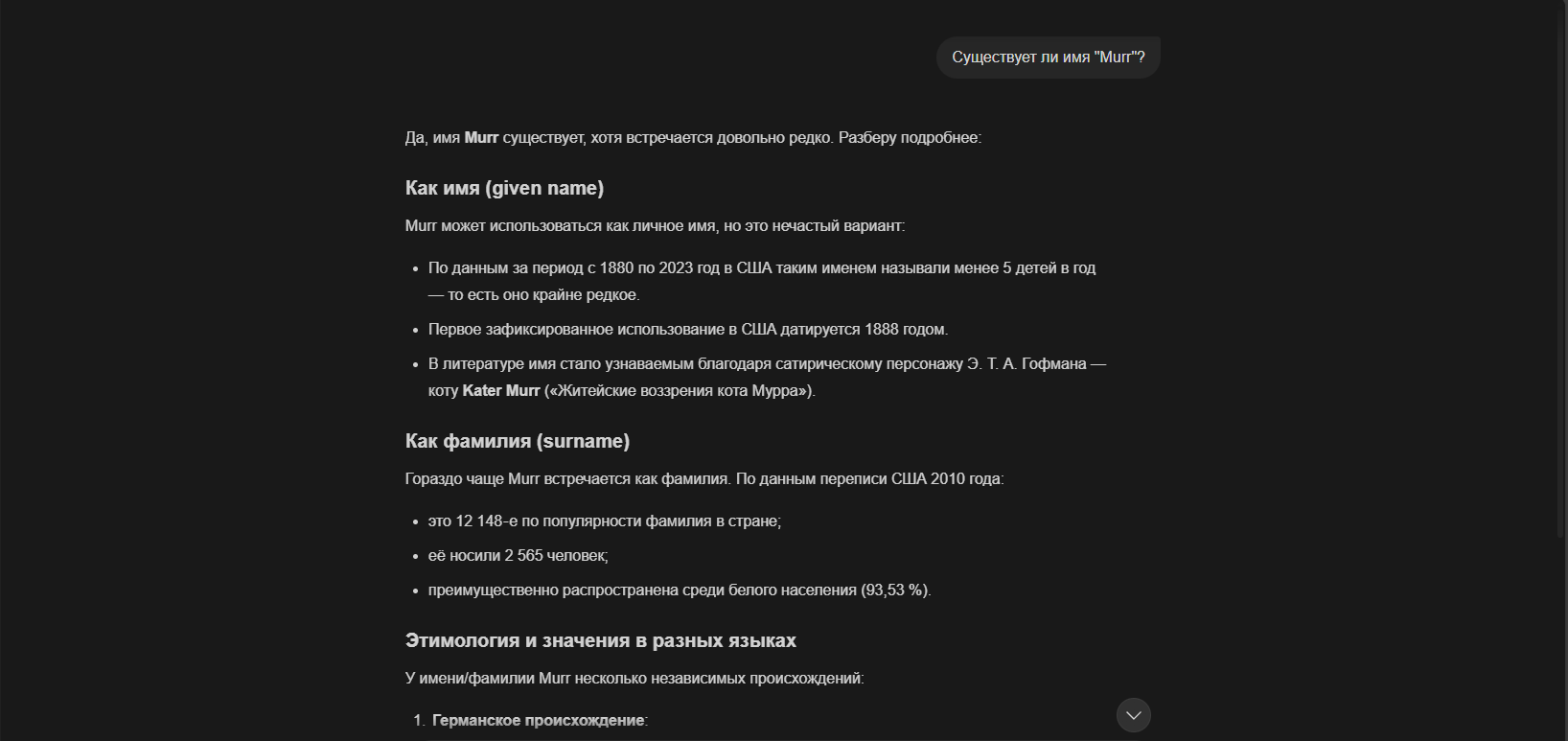1568x741 pixels.
Task: Select the heading "Этимология и значения в разных языках"
Action: pos(600,640)
